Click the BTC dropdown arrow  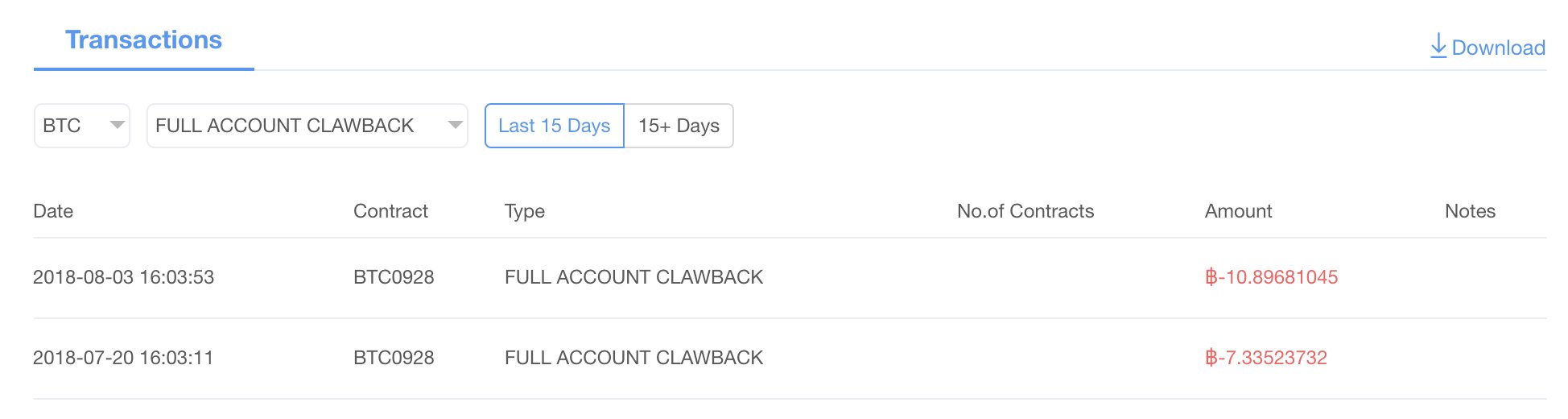[x=117, y=125]
